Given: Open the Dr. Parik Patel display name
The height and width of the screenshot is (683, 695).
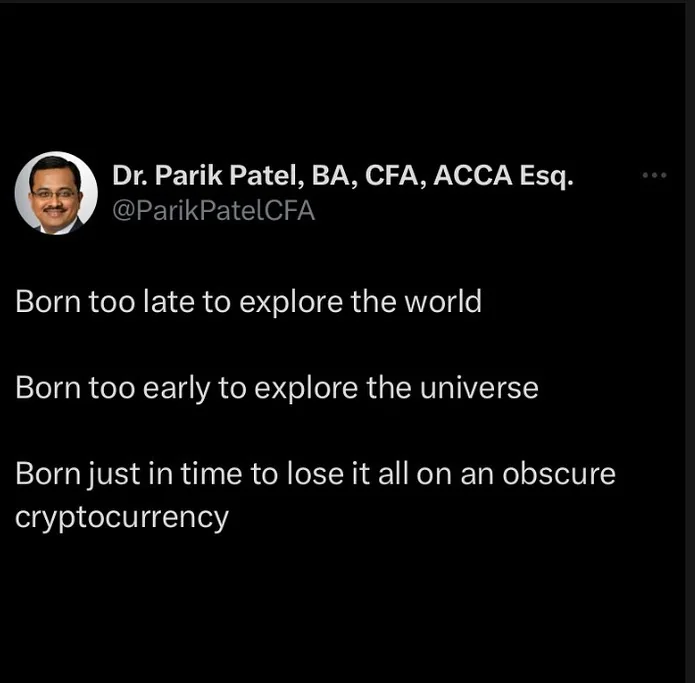Looking at the screenshot, I should 343,176.
